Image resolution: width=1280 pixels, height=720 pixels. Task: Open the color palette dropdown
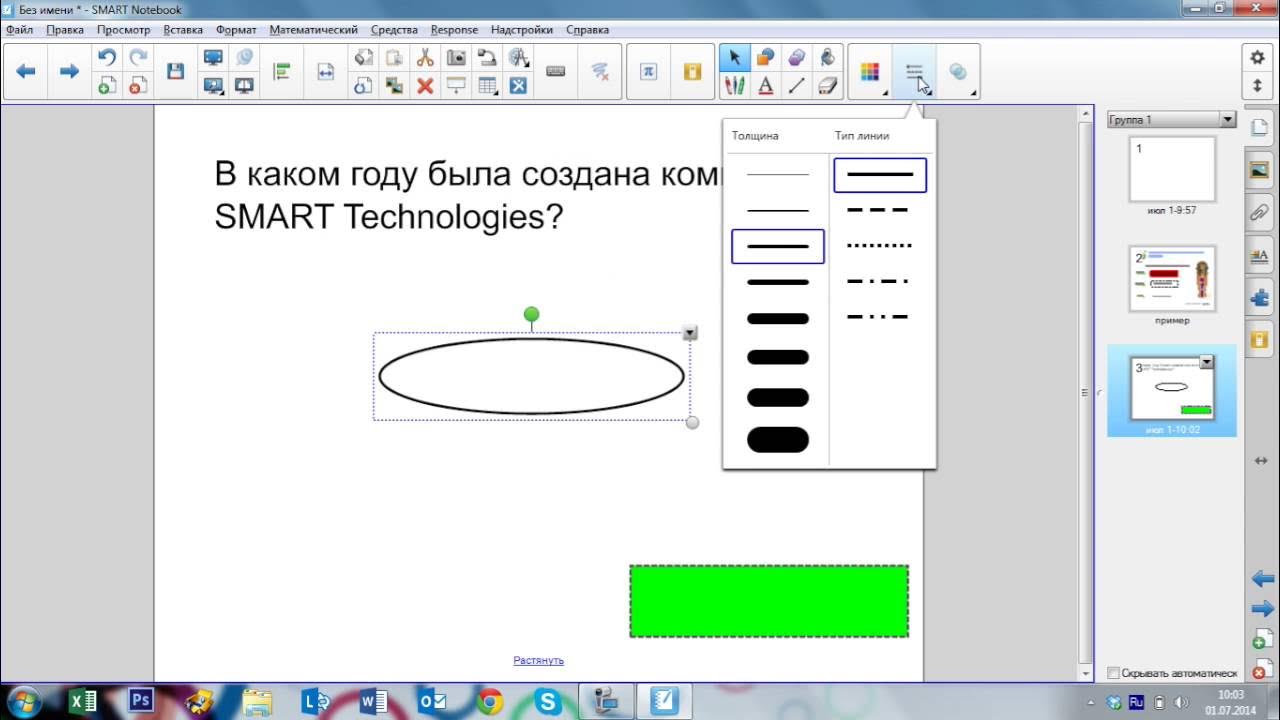click(x=870, y=72)
